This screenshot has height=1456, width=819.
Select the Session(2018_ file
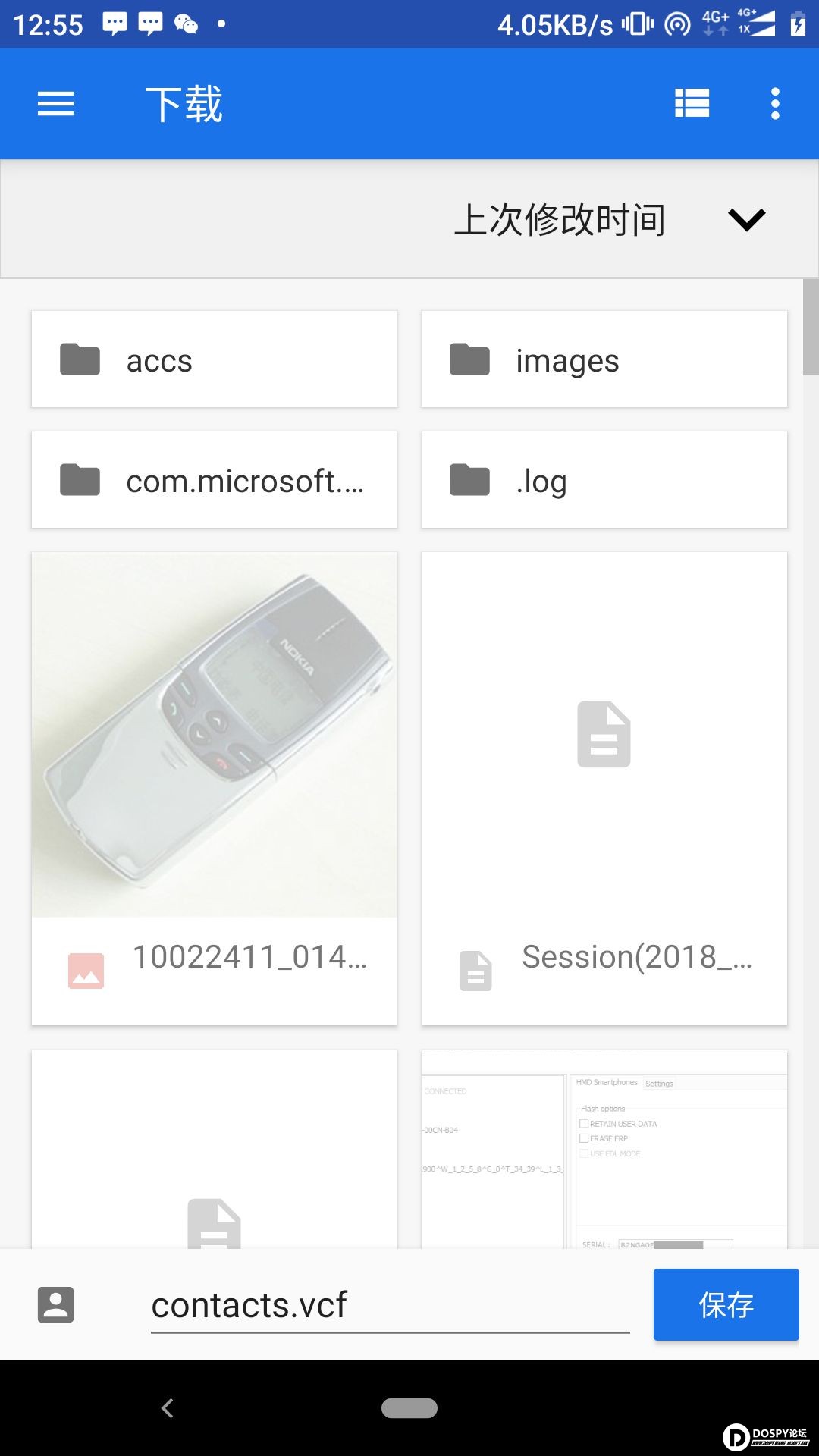[604, 789]
